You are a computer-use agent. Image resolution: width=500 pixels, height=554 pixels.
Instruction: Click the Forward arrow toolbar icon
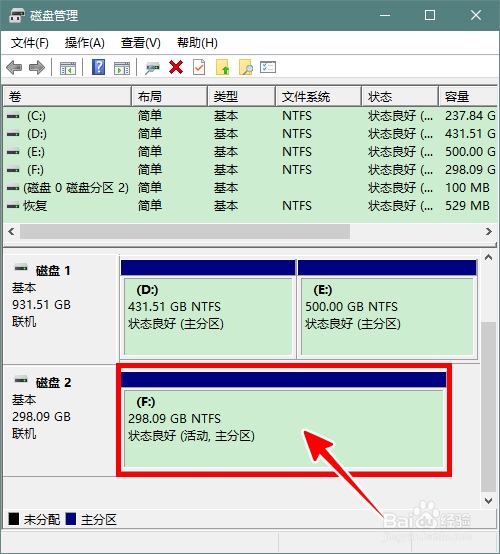click(x=37, y=67)
